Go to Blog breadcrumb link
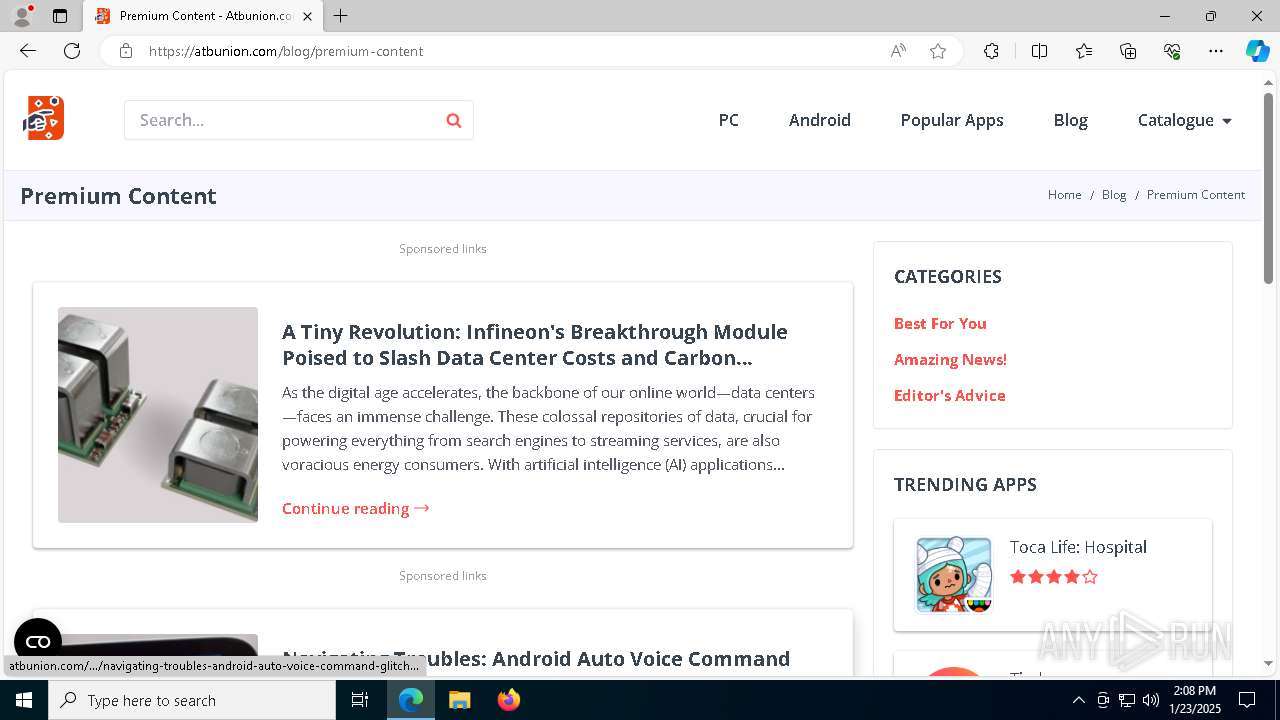The height and width of the screenshot is (720, 1280). click(1114, 195)
